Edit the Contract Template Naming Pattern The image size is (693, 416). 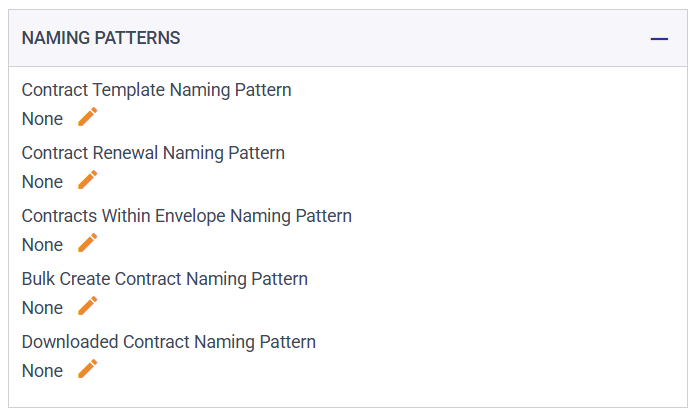(x=88, y=117)
